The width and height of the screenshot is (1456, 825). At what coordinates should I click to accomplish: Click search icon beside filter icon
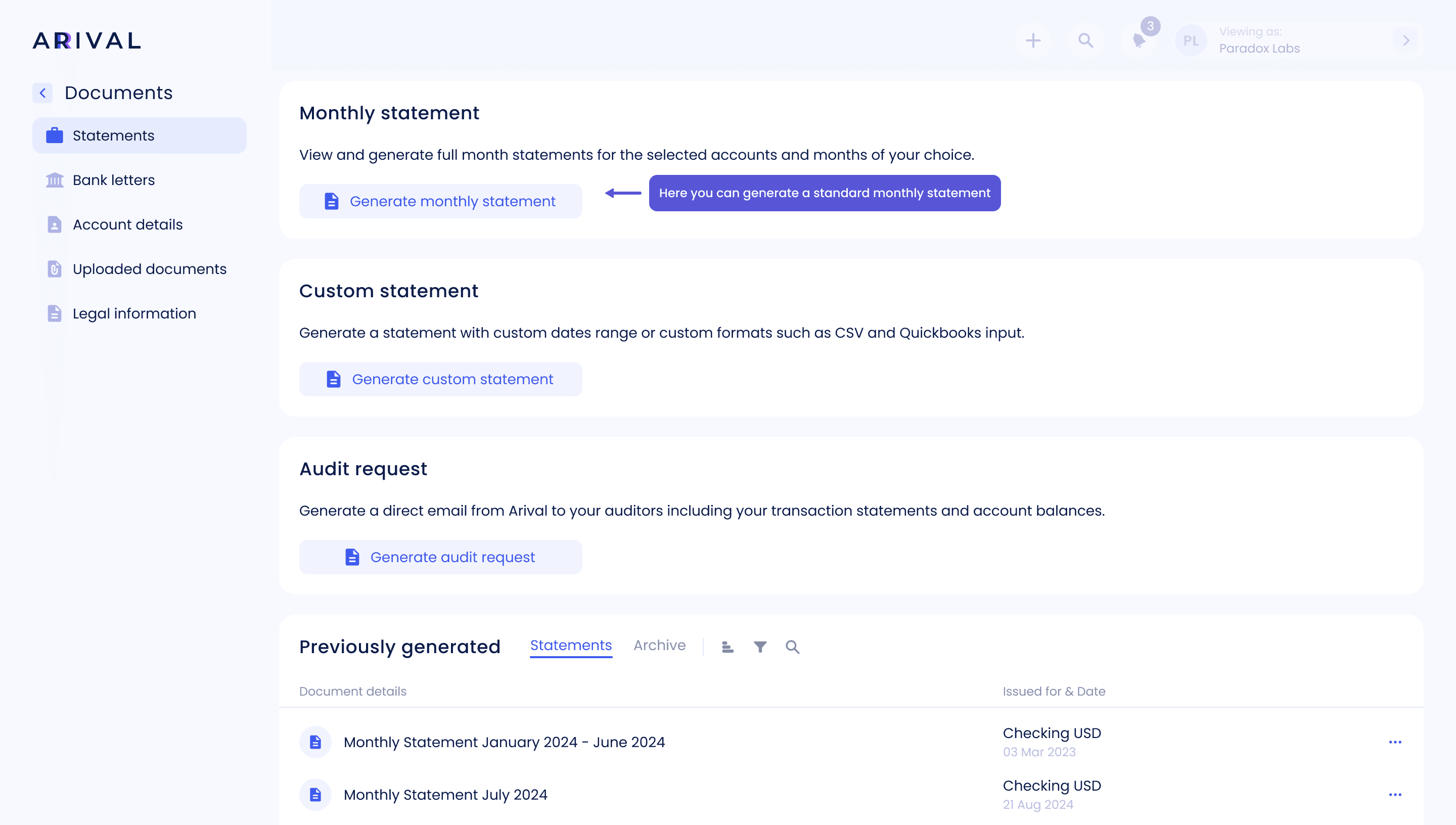click(792, 647)
